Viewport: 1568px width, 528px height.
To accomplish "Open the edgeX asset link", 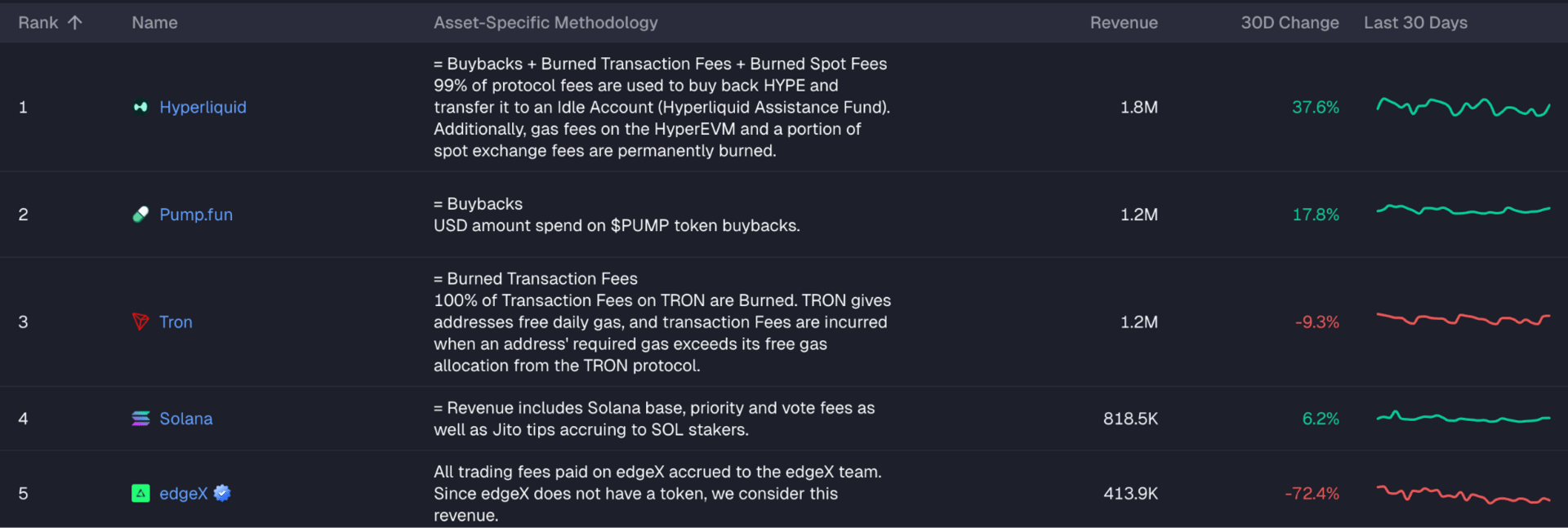I will point(183,493).
